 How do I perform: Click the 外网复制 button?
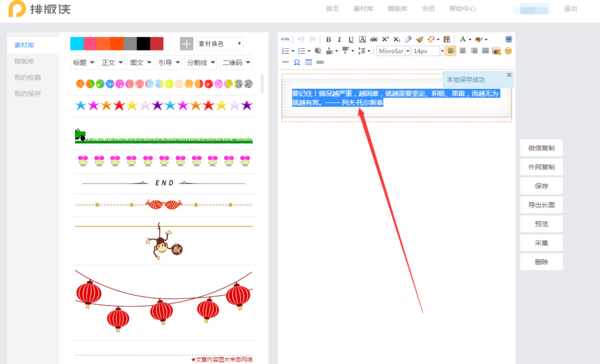(541, 167)
